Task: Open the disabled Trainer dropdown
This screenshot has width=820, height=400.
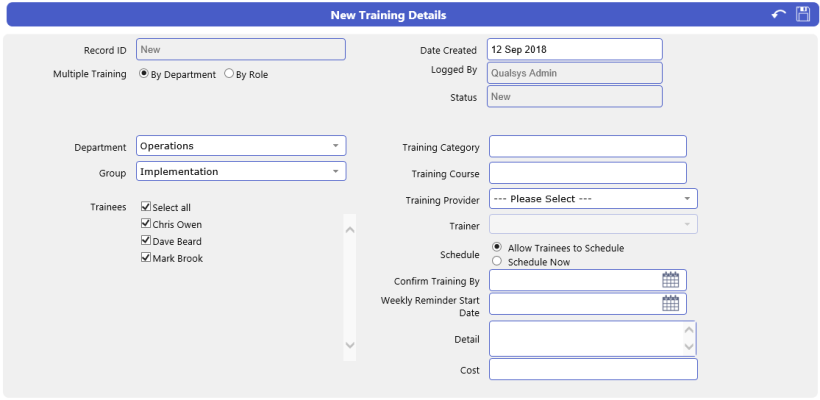Action: tap(593, 224)
